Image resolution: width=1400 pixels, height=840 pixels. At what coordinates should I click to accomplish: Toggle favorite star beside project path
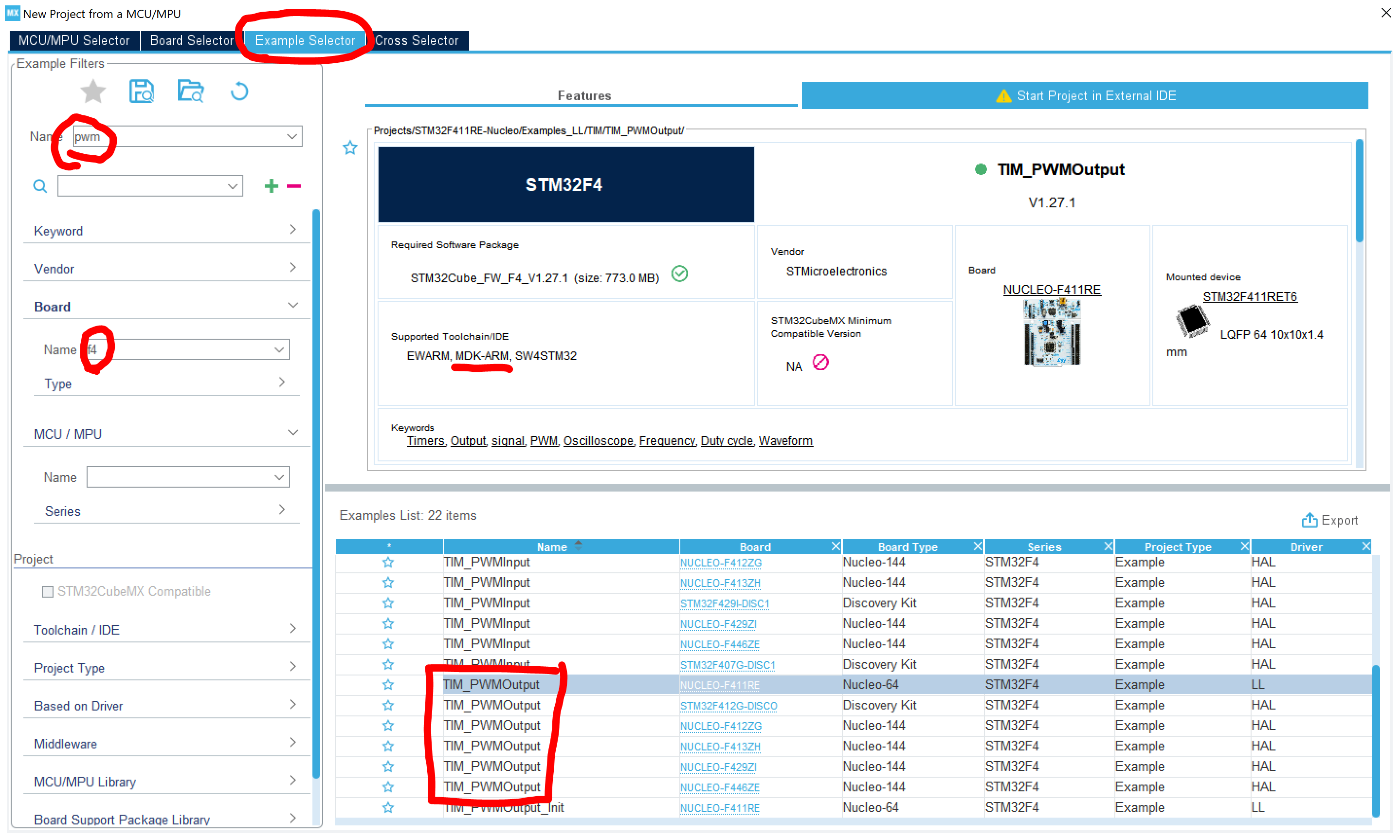[350, 148]
